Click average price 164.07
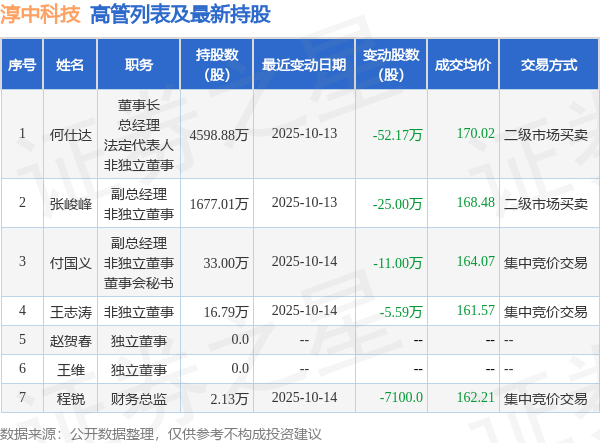600x443 pixels. (476, 261)
